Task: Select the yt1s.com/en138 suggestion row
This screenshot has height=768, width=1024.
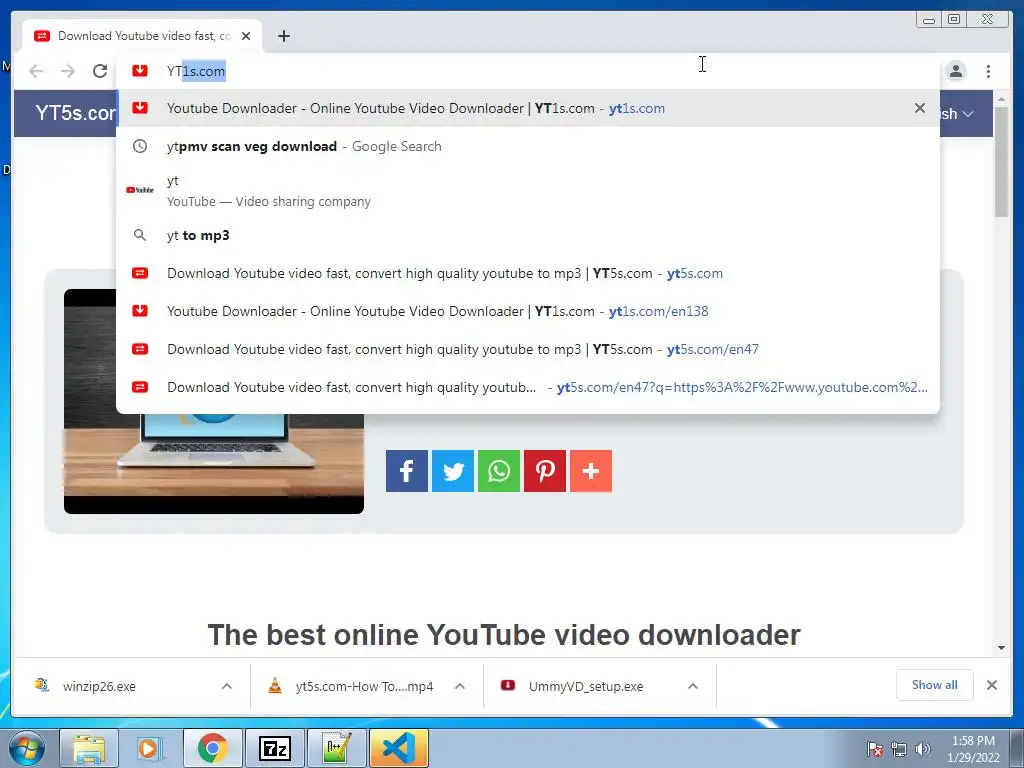Action: pos(528,311)
